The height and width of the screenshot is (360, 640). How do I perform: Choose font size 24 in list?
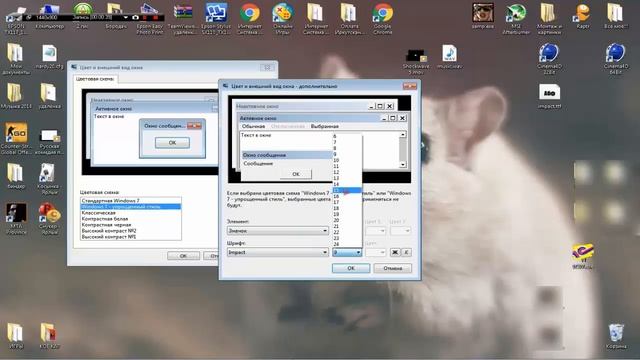pos(347,244)
